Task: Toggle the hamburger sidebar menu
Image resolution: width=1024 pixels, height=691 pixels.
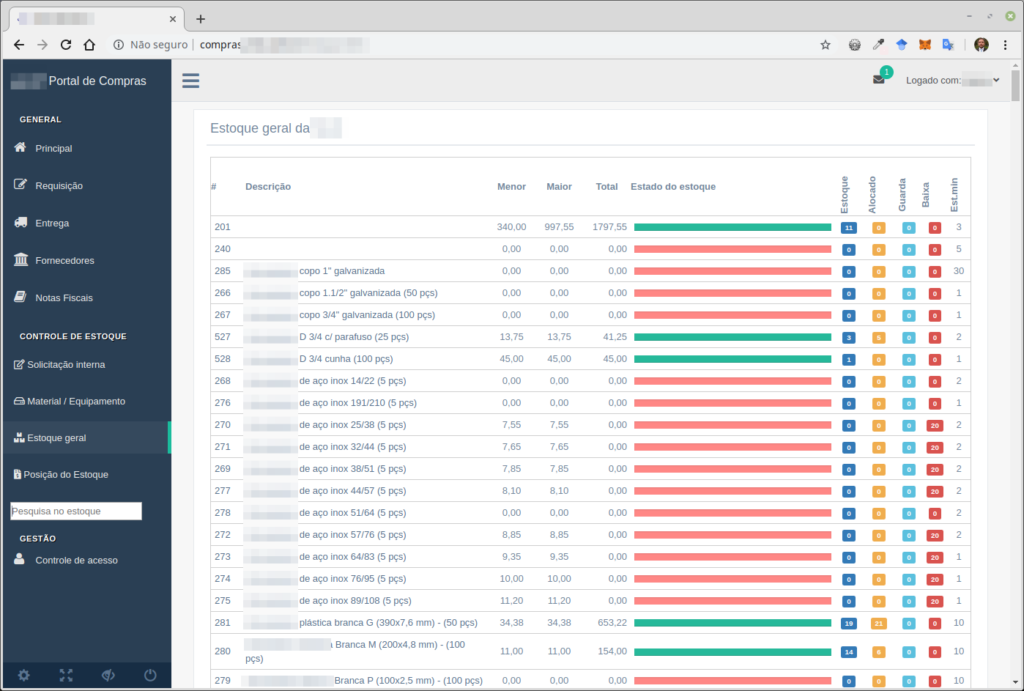Action: tap(190, 81)
